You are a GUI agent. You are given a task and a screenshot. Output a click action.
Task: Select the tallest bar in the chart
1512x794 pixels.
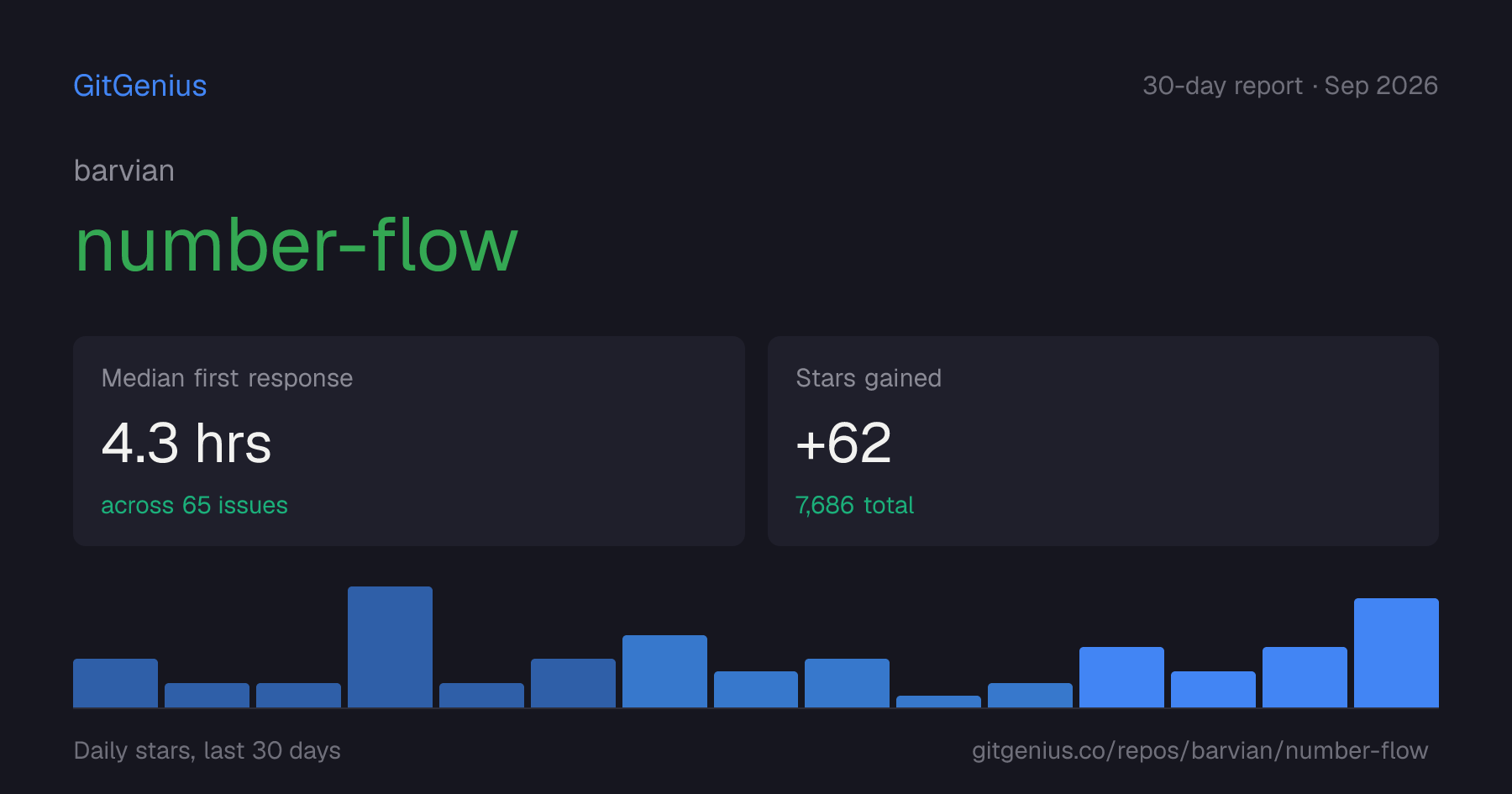click(x=390, y=647)
